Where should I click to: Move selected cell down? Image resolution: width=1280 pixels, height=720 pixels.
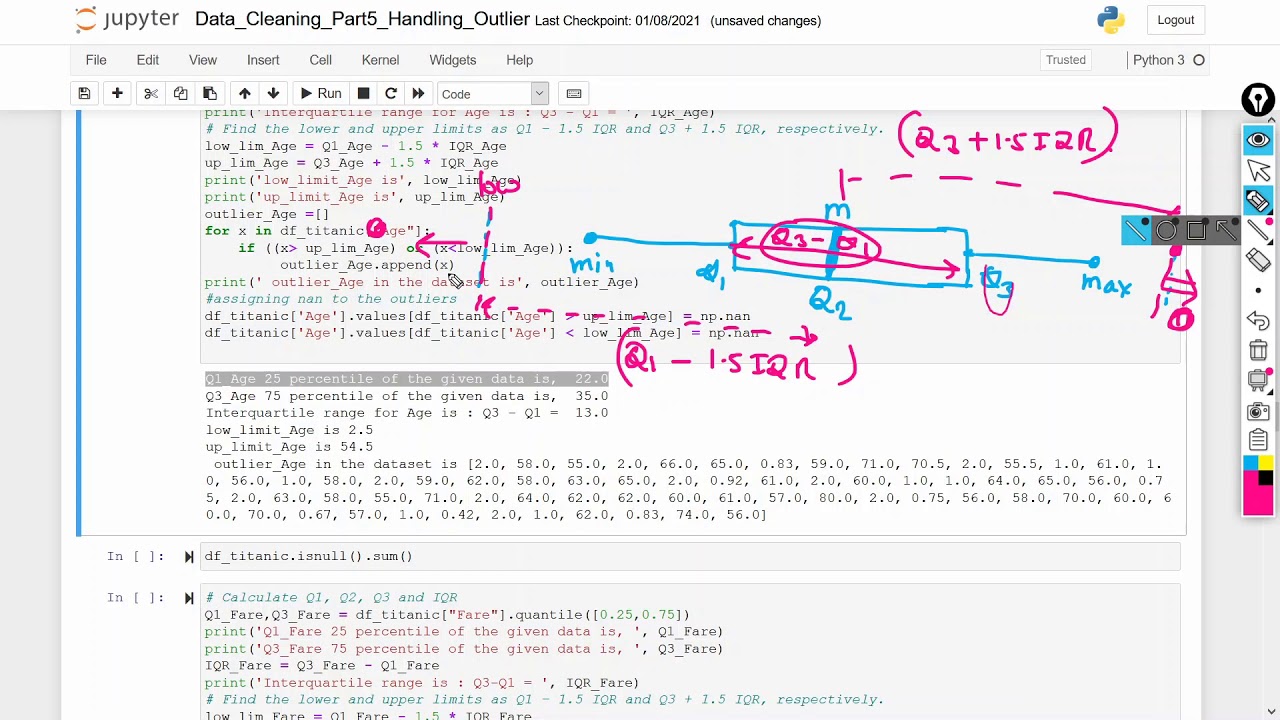pos(273,94)
